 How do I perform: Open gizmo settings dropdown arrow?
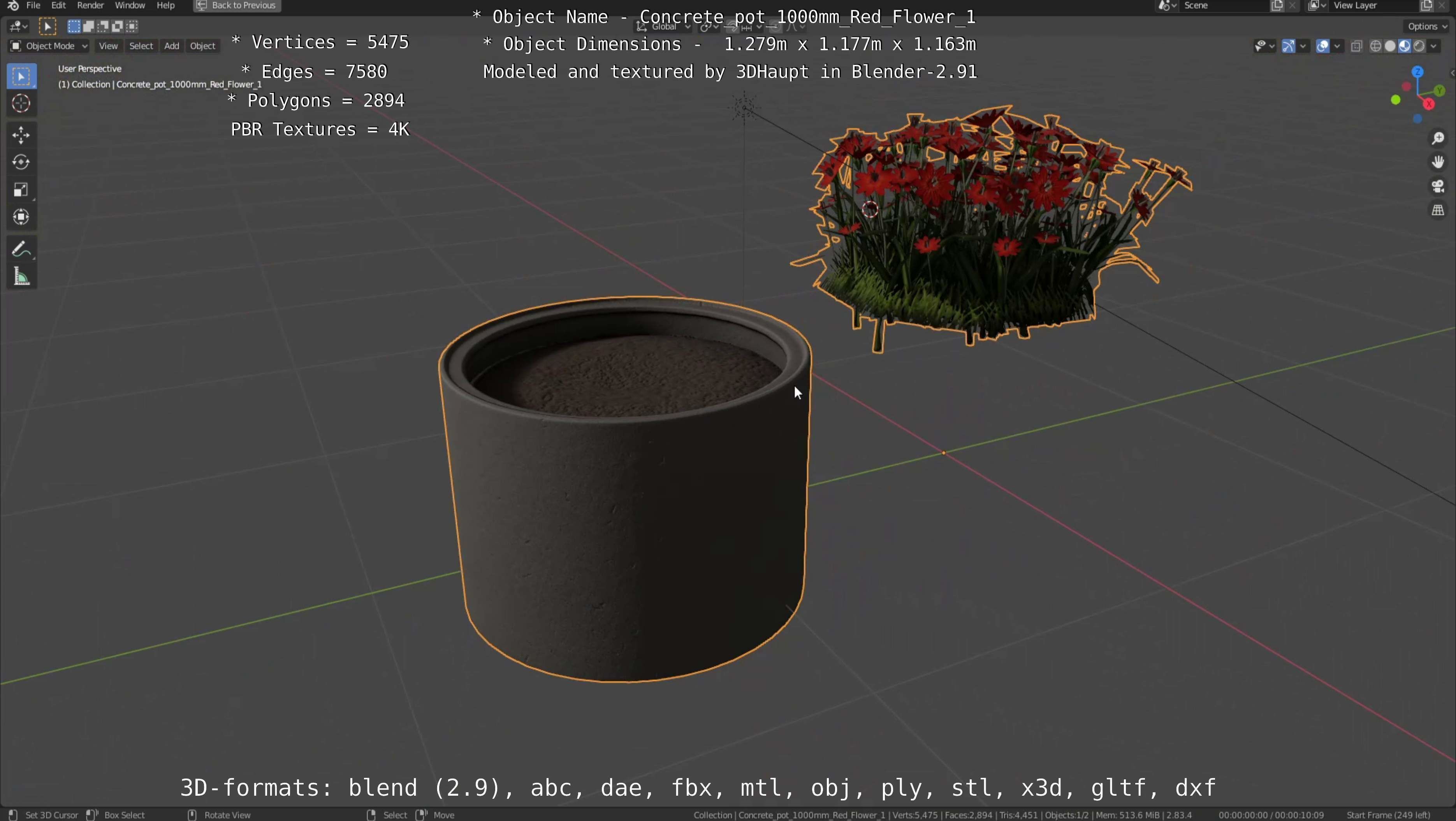1303,46
